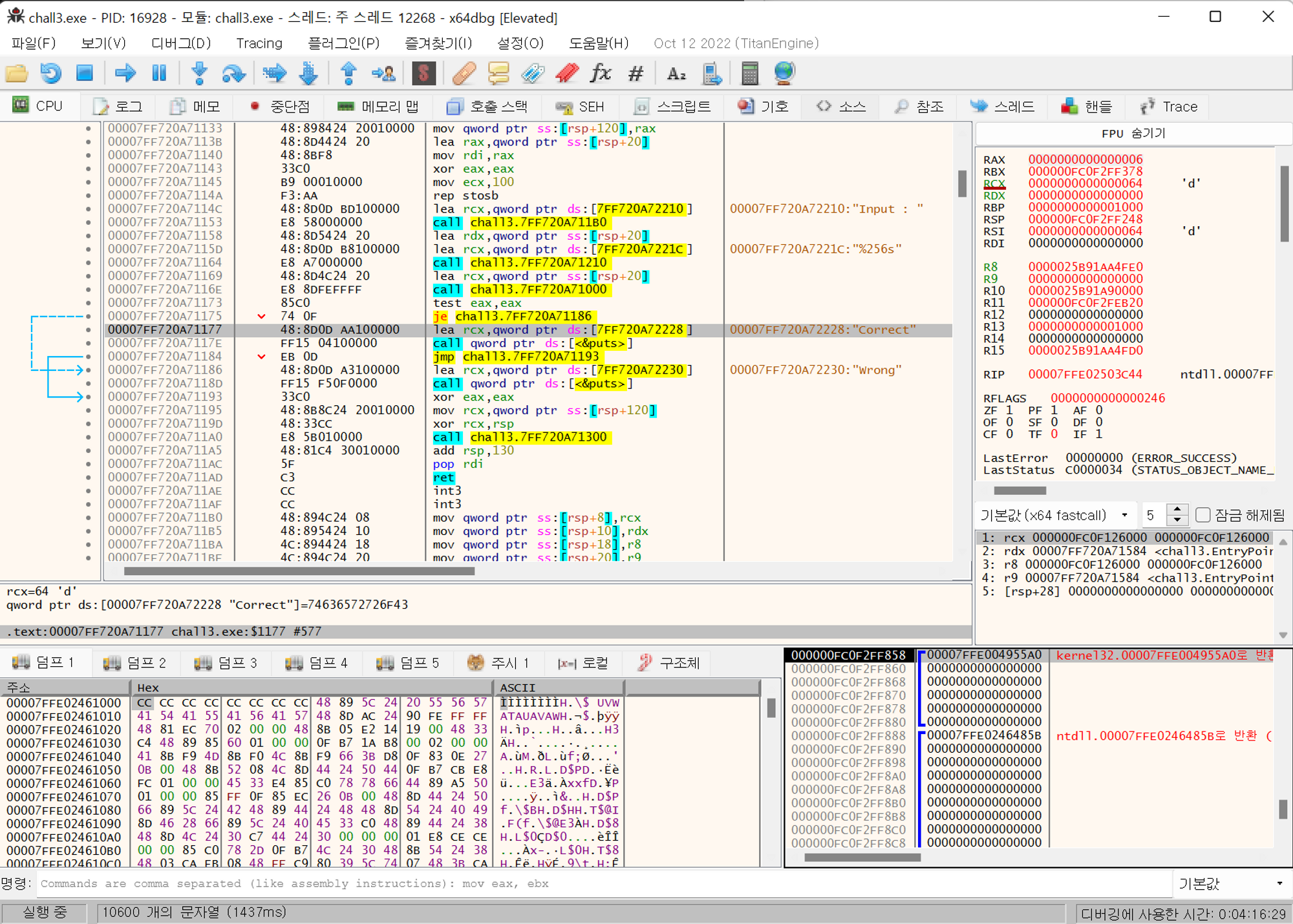Increase argument count with spinner up arrow
1293x924 pixels.
[x=1177, y=510]
